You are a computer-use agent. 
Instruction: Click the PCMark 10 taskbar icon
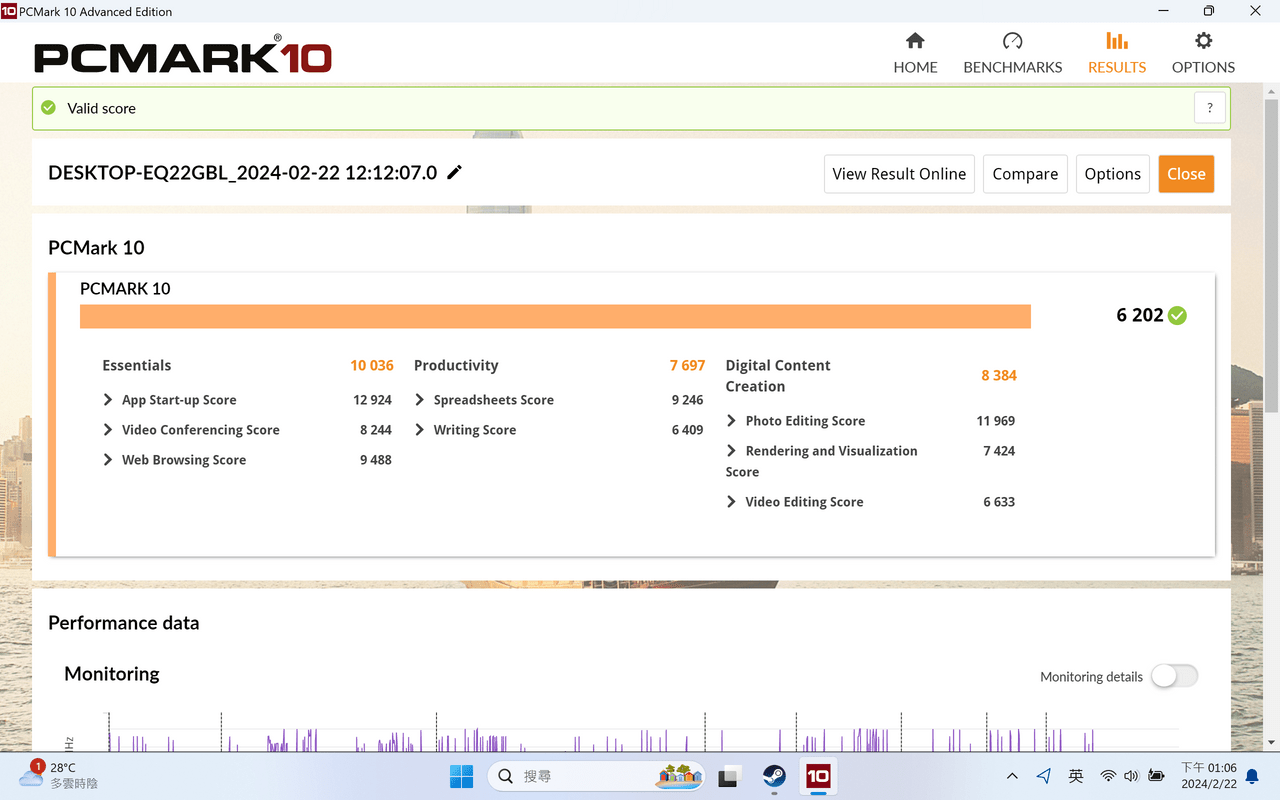point(818,776)
